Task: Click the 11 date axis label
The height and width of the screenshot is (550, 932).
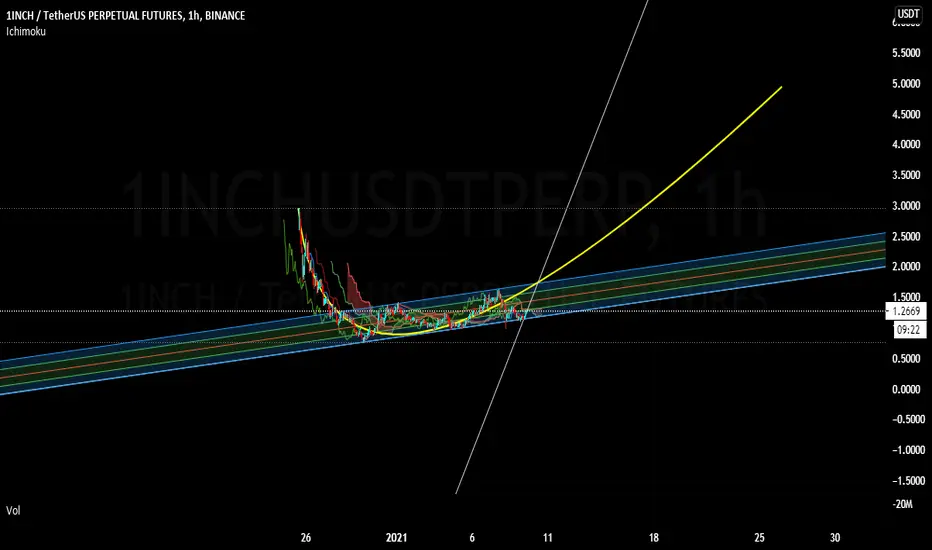Action: [x=547, y=538]
